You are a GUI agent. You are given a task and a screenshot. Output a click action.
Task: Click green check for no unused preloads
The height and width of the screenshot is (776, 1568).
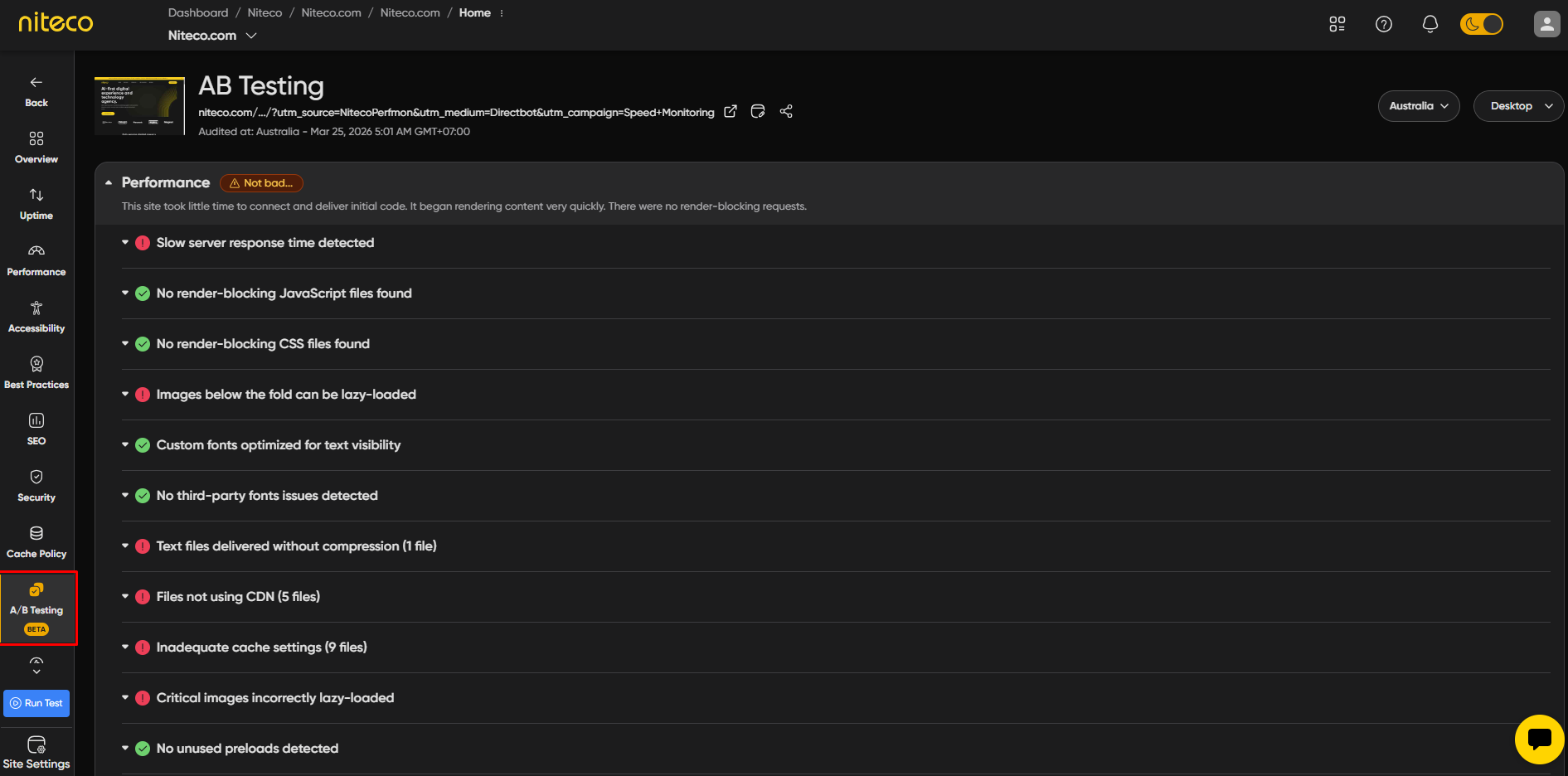point(143,749)
